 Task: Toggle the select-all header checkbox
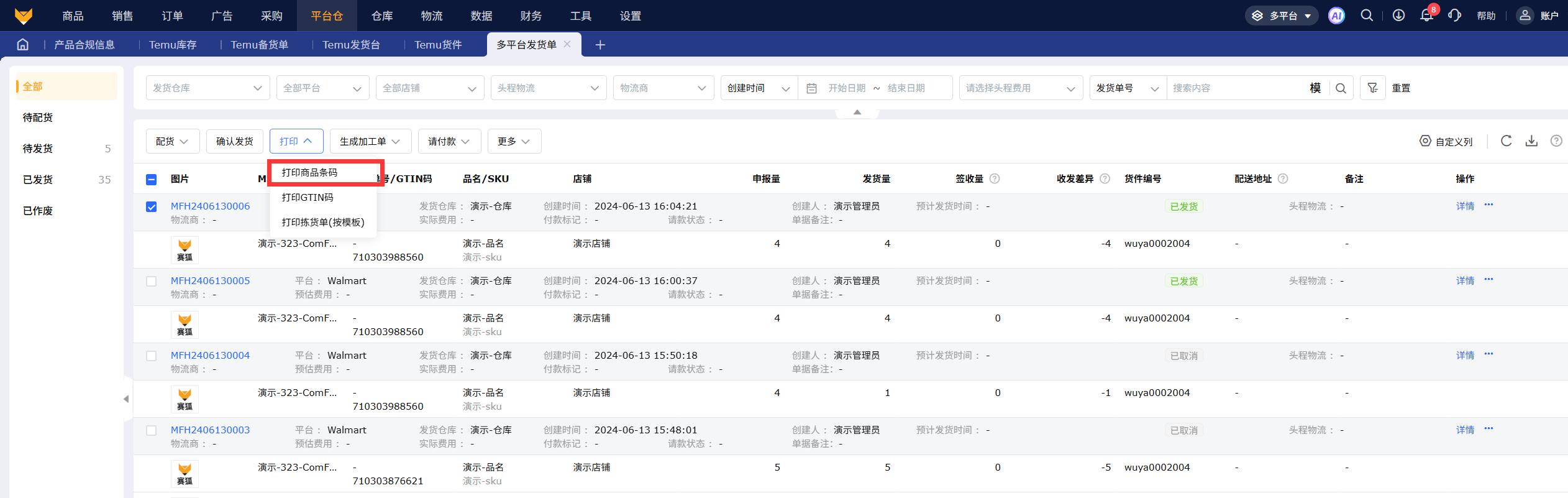click(x=151, y=179)
